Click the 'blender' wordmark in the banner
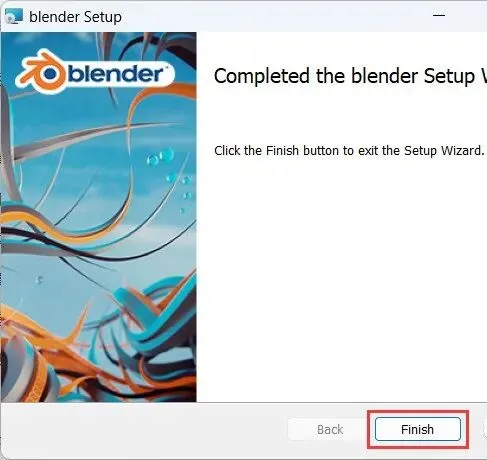487x460 pixels. point(116,73)
